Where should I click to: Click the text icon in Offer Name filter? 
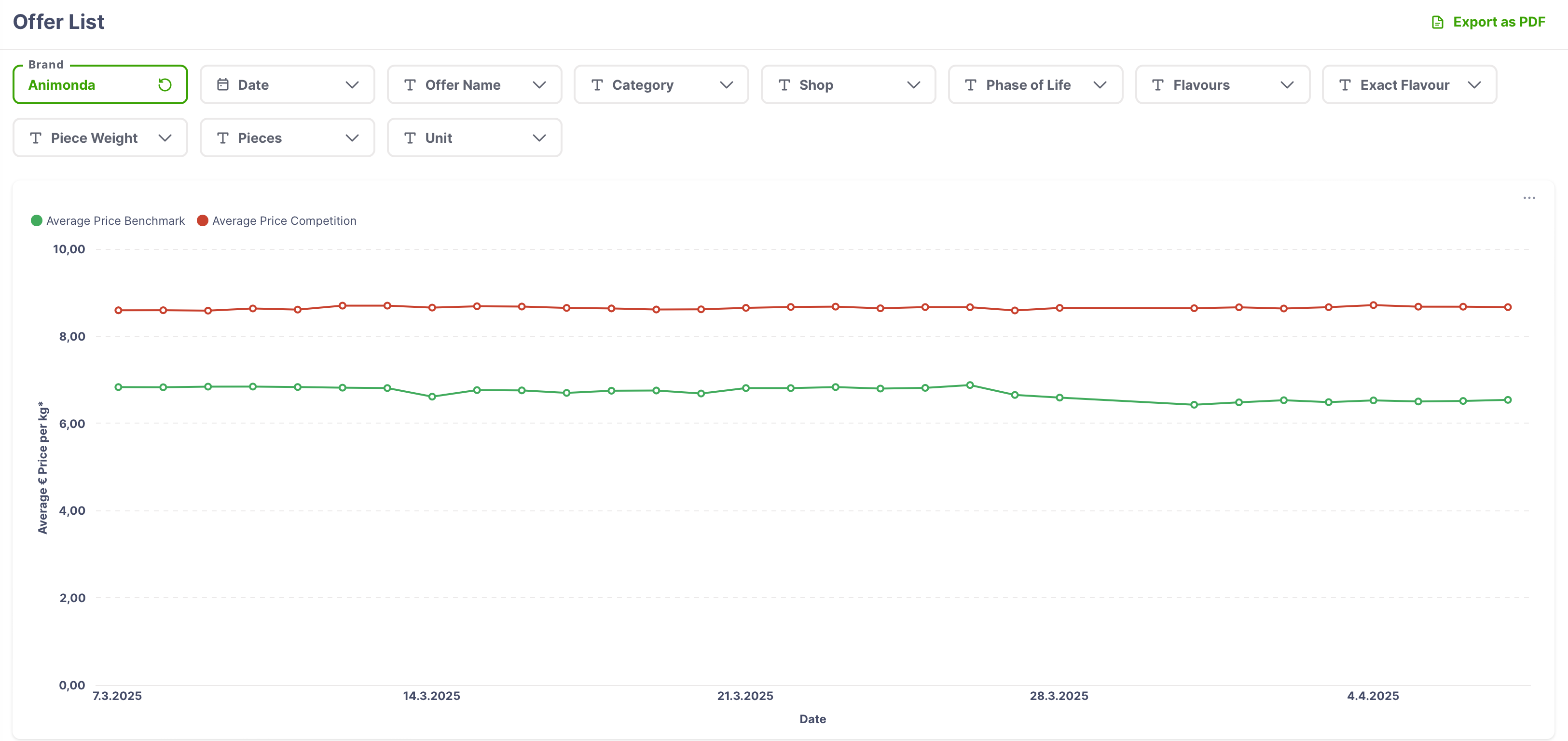click(x=410, y=84)
